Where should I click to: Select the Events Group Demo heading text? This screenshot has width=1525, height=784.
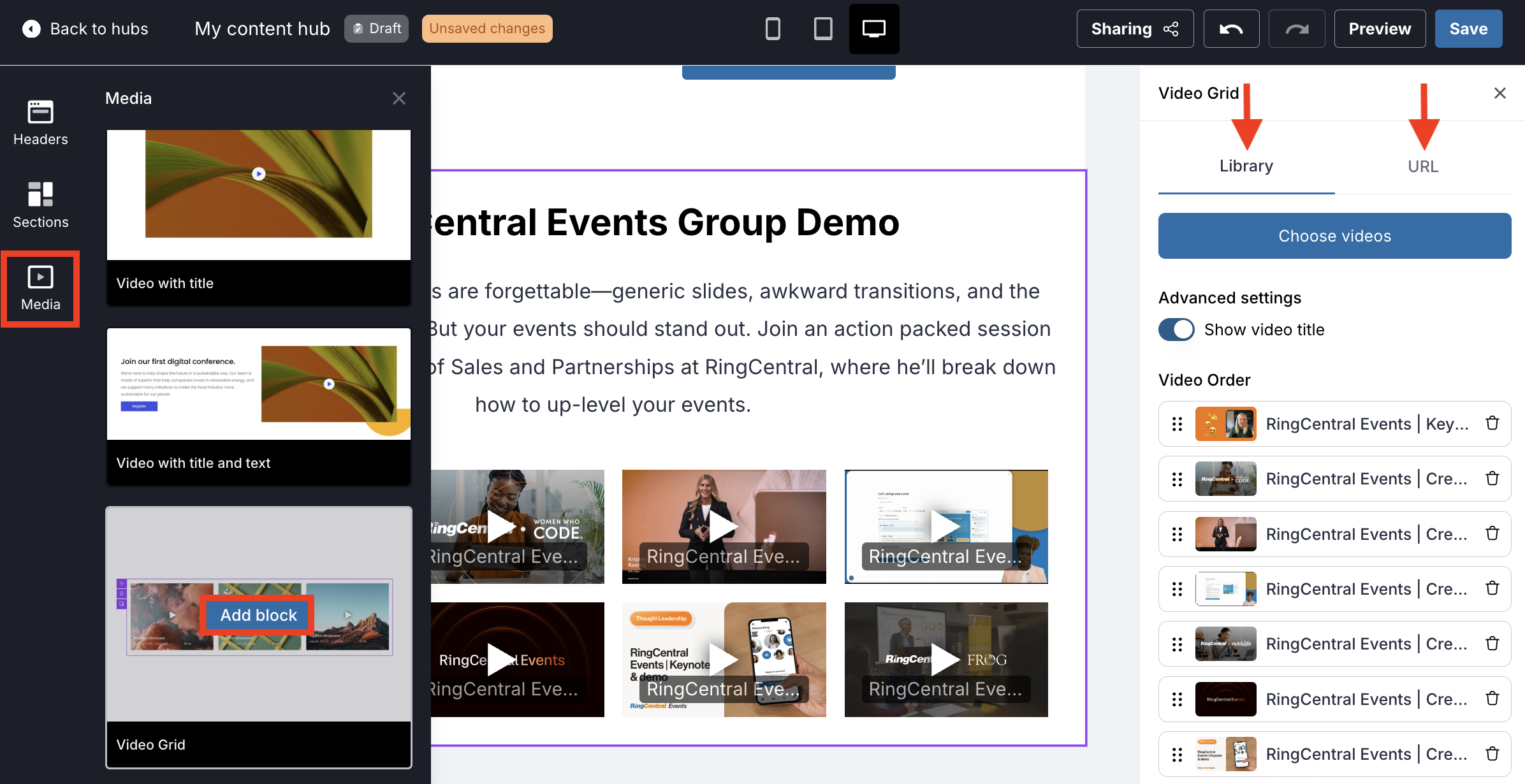(x=666, y=222)
